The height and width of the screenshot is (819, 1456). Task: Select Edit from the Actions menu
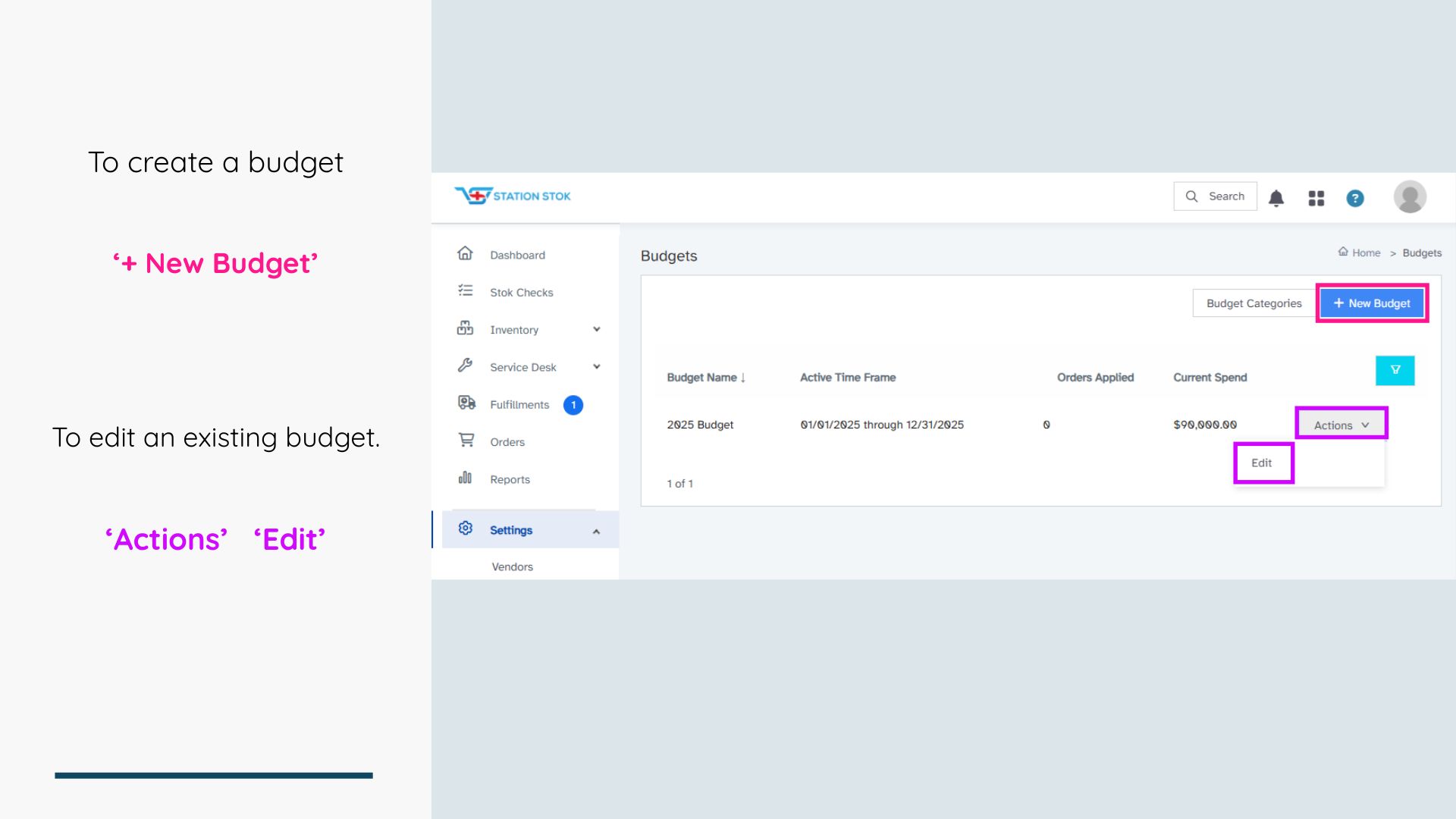coord(1262,463)
